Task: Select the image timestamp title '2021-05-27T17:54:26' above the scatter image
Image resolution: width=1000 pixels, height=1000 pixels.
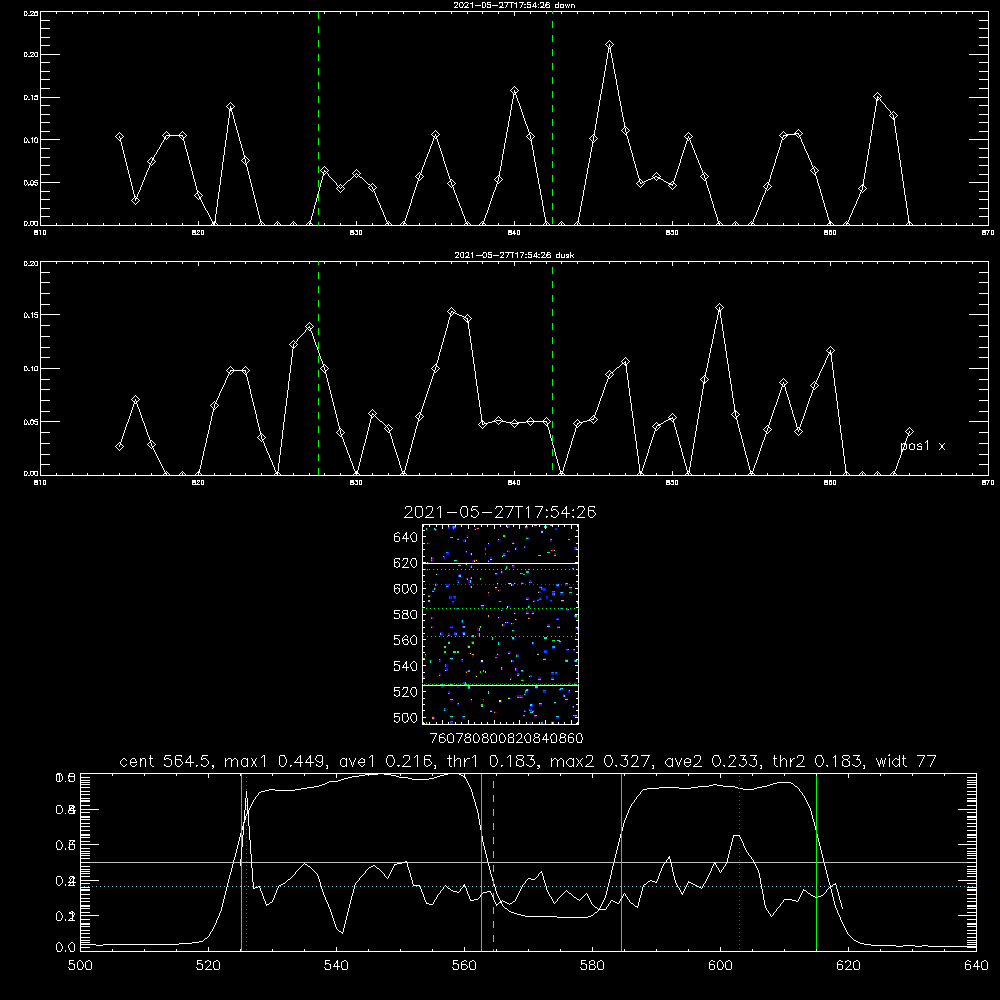Action: 500,512
